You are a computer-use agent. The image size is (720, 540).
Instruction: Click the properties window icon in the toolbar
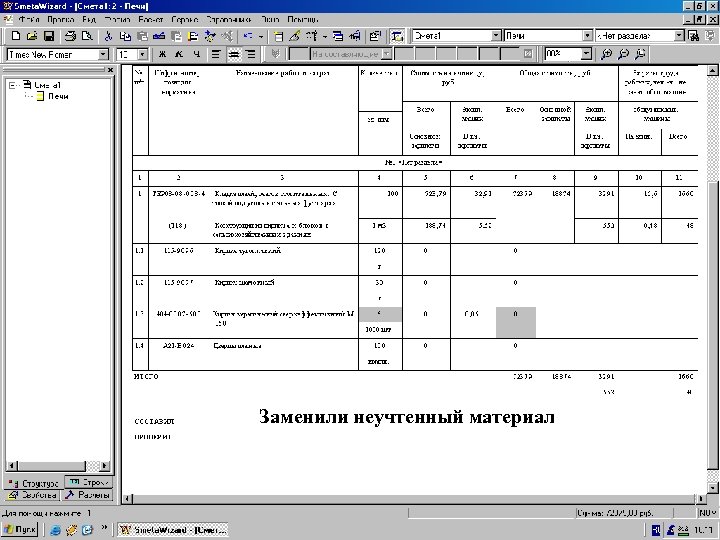point(375,36)
